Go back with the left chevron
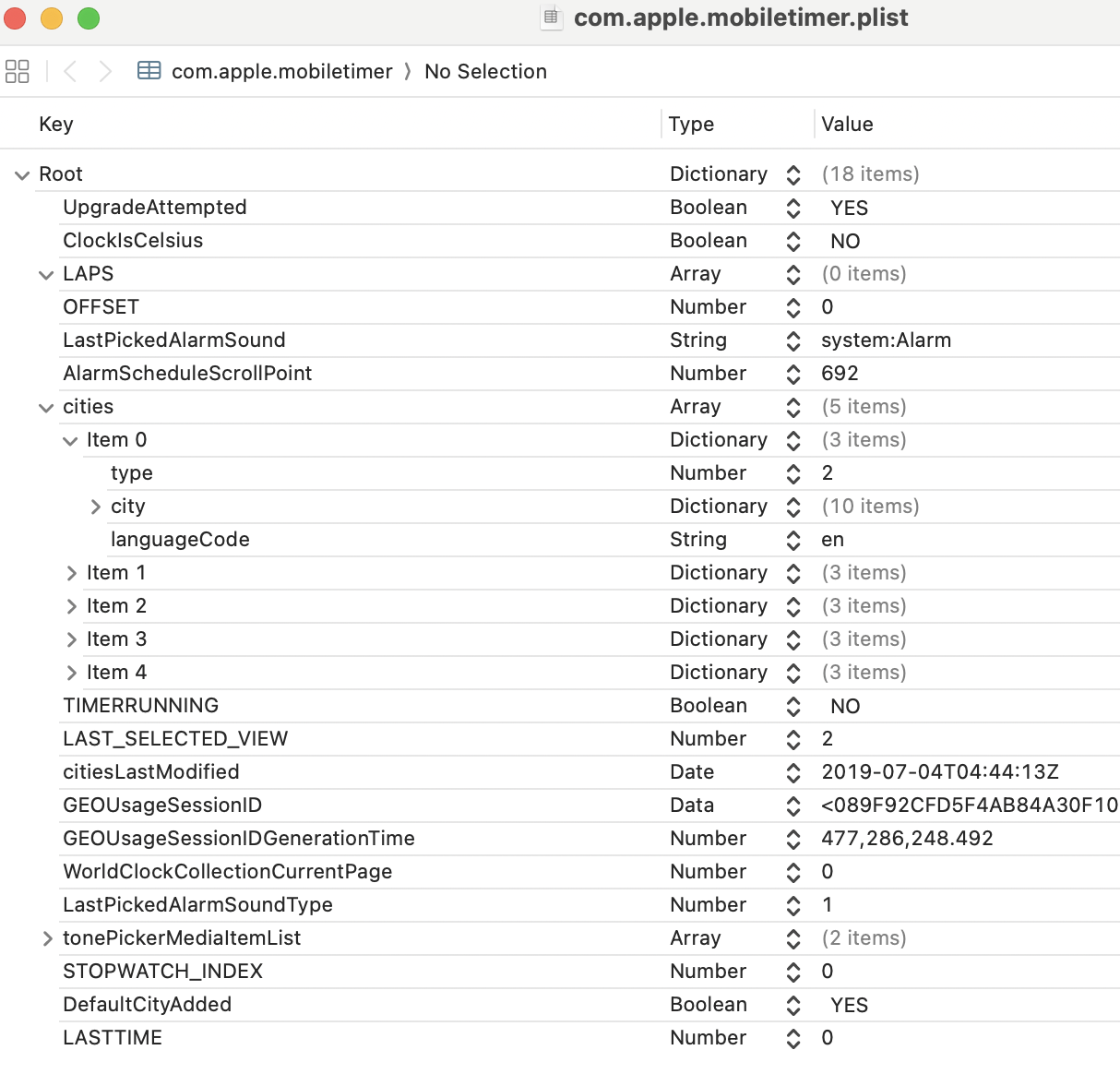Screen dimensions: 1120x1074 pyautogui.click(x=70, y=71)
